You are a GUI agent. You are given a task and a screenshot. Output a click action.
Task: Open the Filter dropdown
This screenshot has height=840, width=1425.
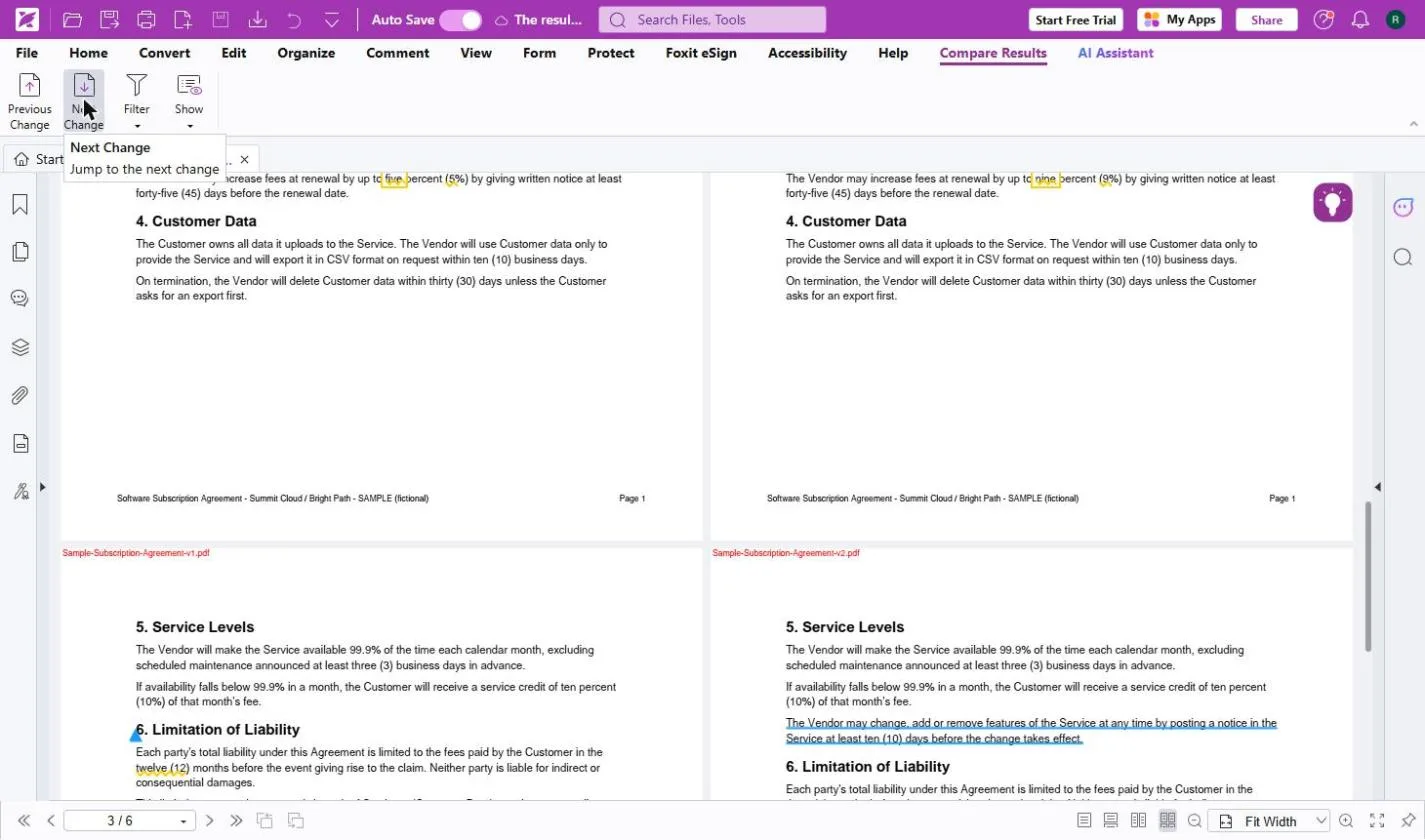point(137,101)
